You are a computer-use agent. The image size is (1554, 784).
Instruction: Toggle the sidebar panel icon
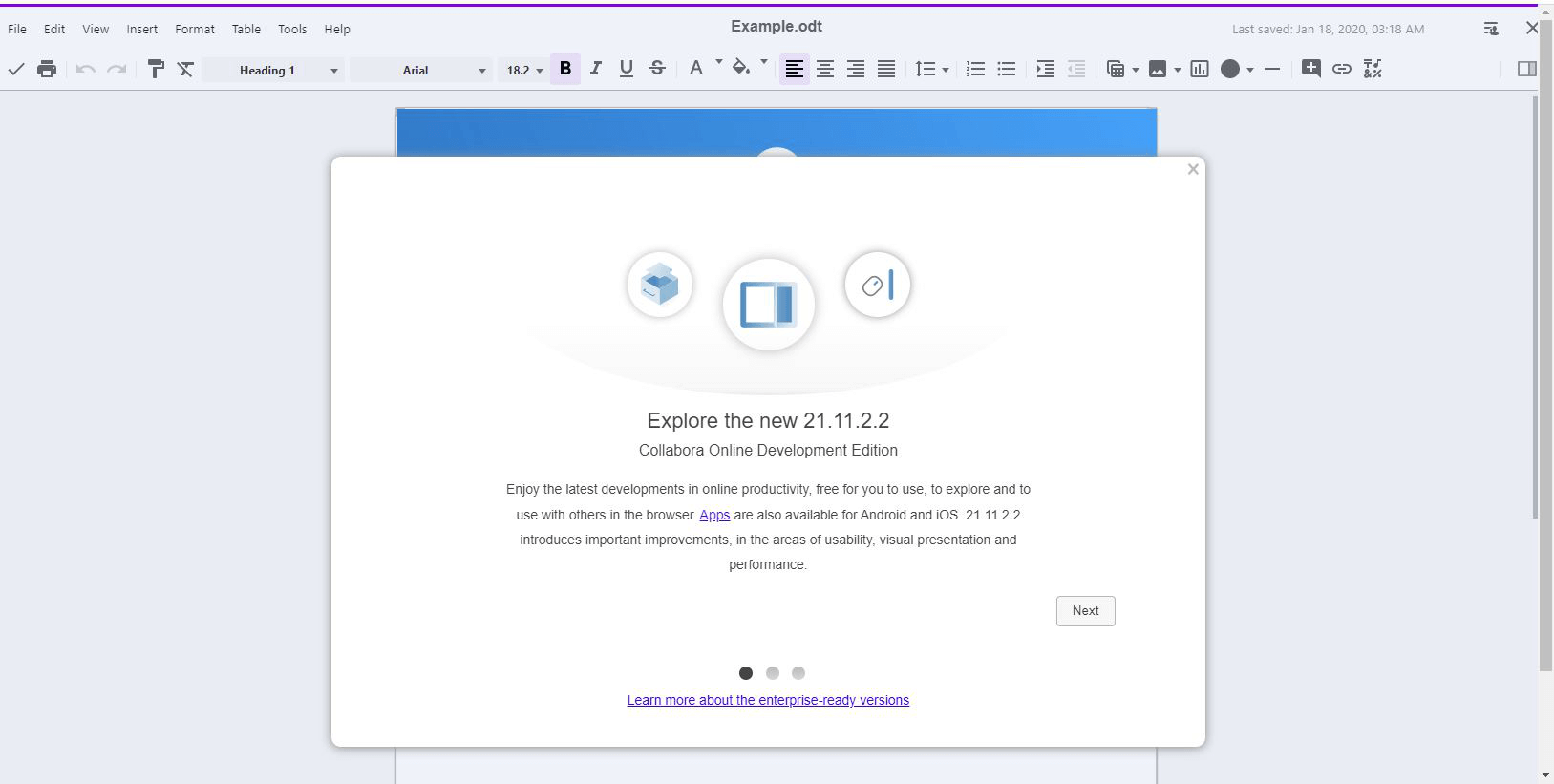point(1526,69)
